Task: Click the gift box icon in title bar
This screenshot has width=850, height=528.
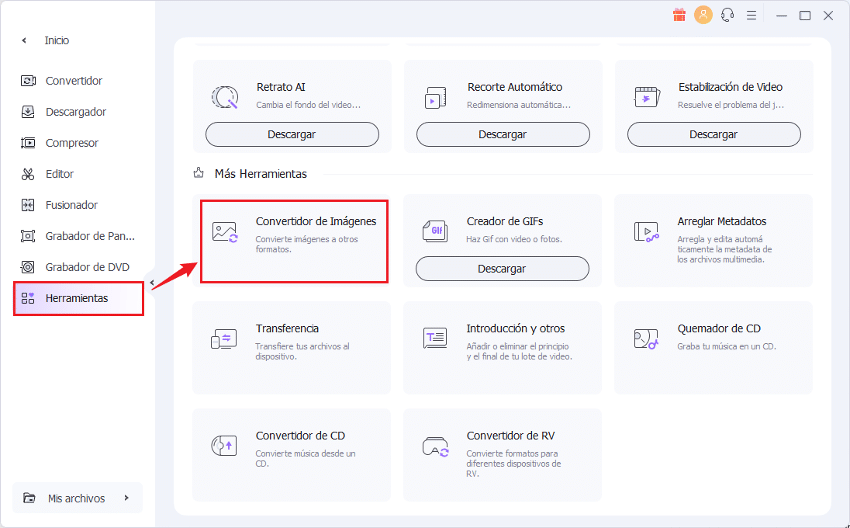Action: tap(679, 15)
